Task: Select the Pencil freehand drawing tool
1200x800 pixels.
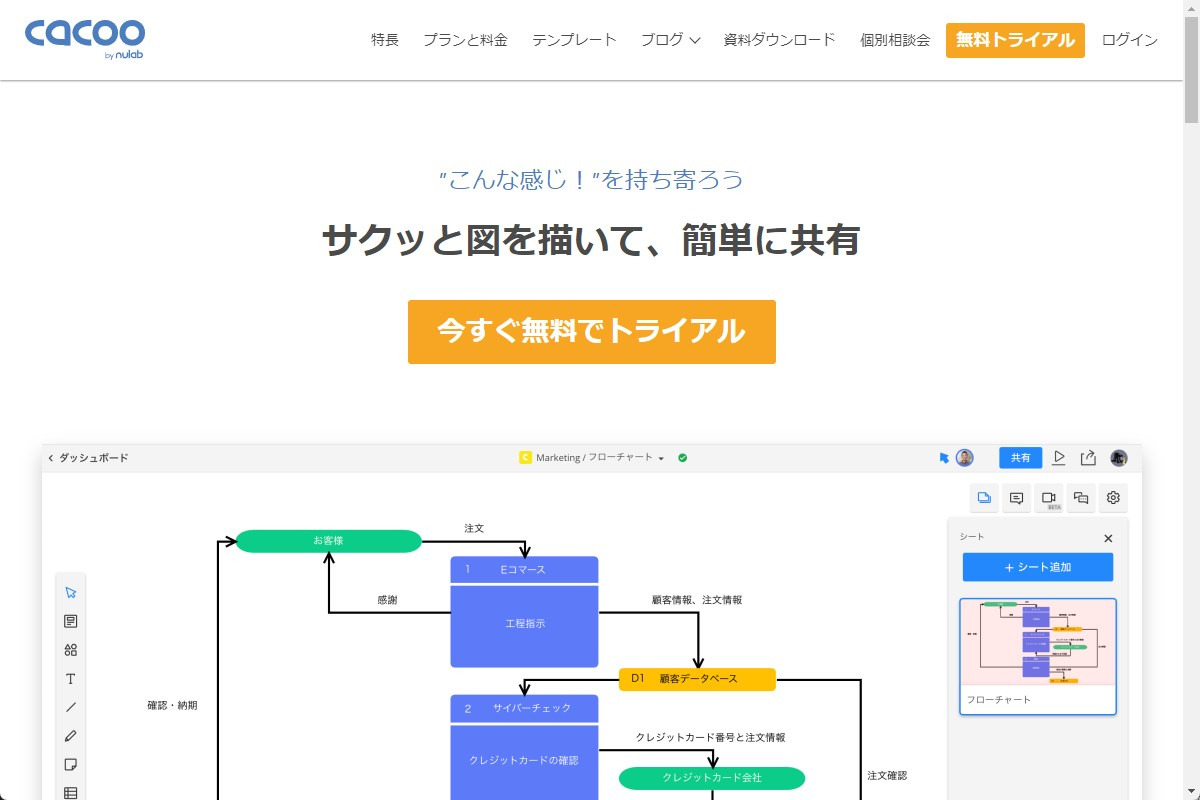Action: (x=71, y=736)
